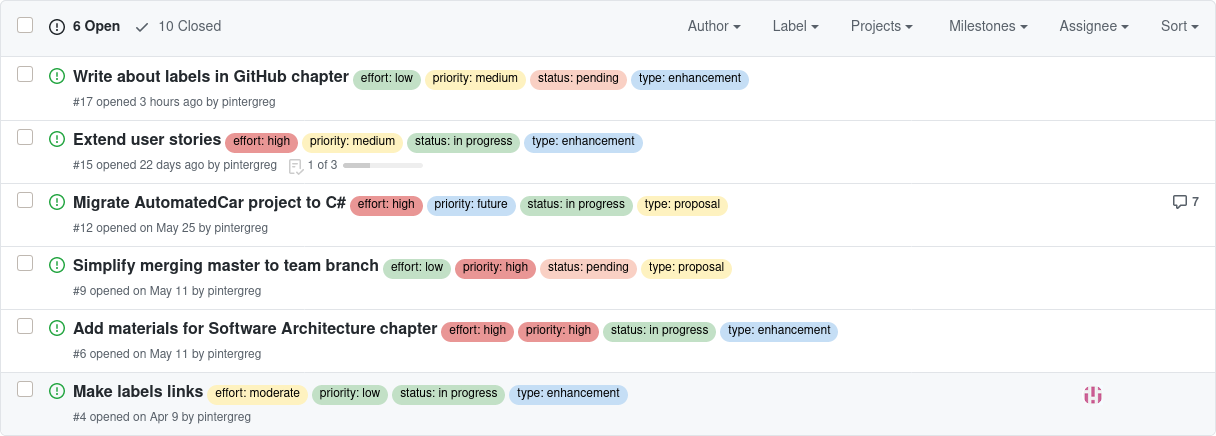Open the Author filter dropdown
Image resolution: width=1216 pixels, height=436 pixels.
tap(714, 26)
